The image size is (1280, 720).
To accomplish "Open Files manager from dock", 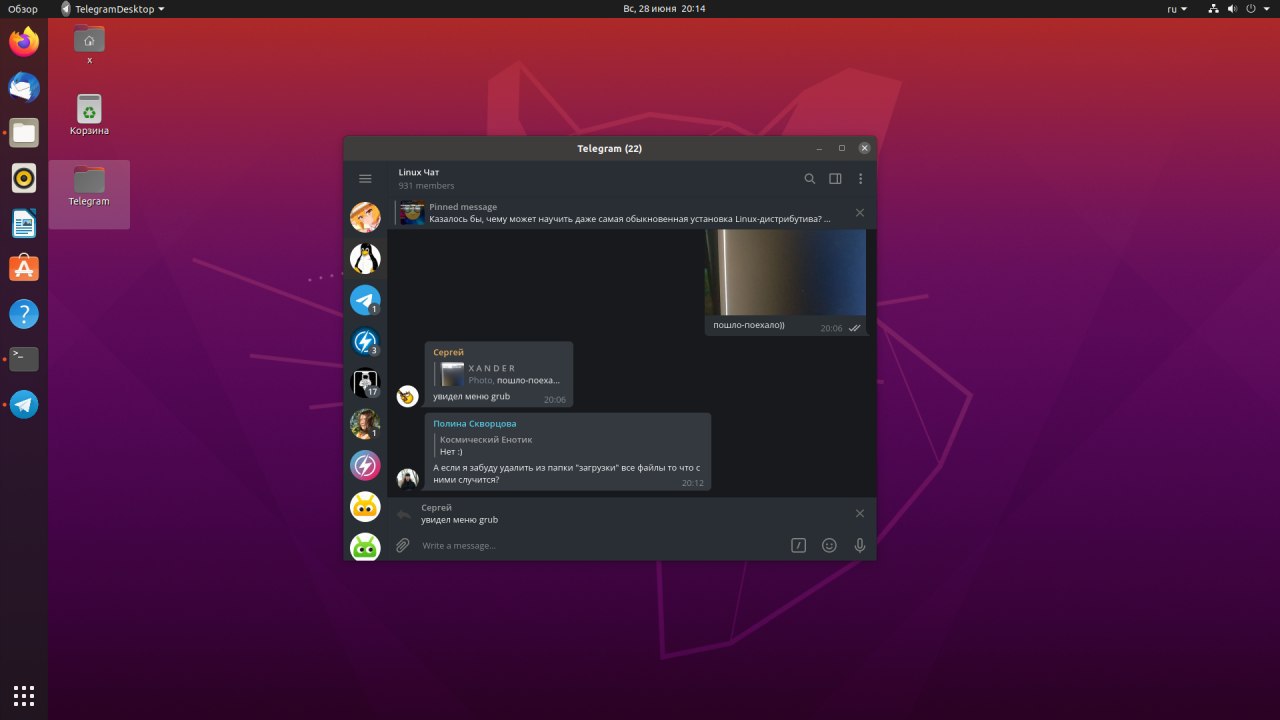I will [x=24, y=132].
